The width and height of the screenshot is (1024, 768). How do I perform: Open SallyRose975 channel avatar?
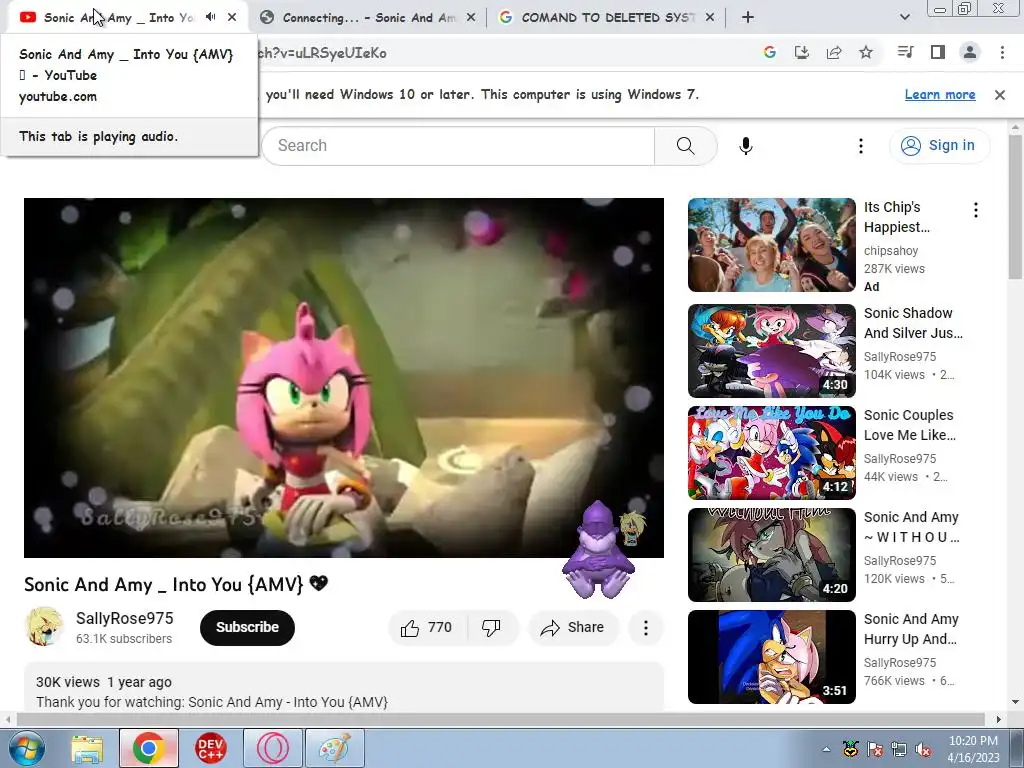pyautogui.click(x=44, y=627)
